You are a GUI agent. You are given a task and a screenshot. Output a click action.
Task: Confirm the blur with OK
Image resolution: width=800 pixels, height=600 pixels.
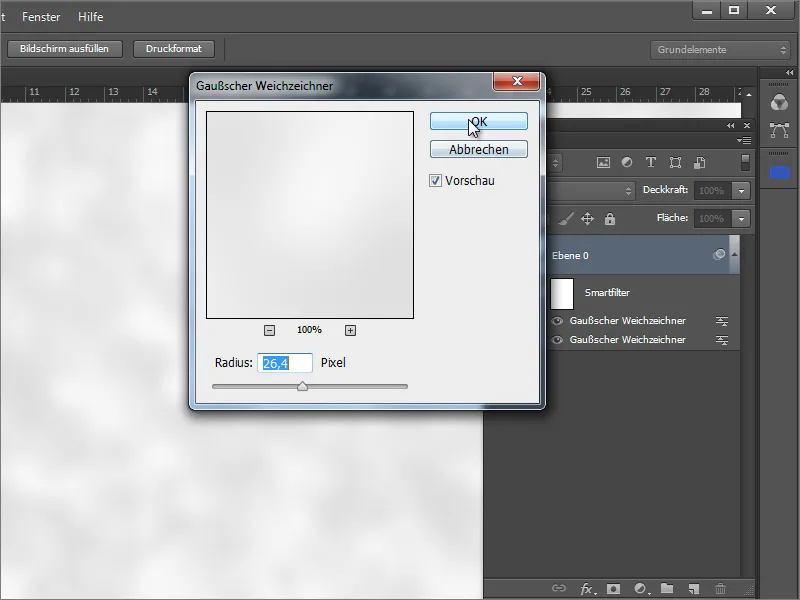[x=479, y=121]
